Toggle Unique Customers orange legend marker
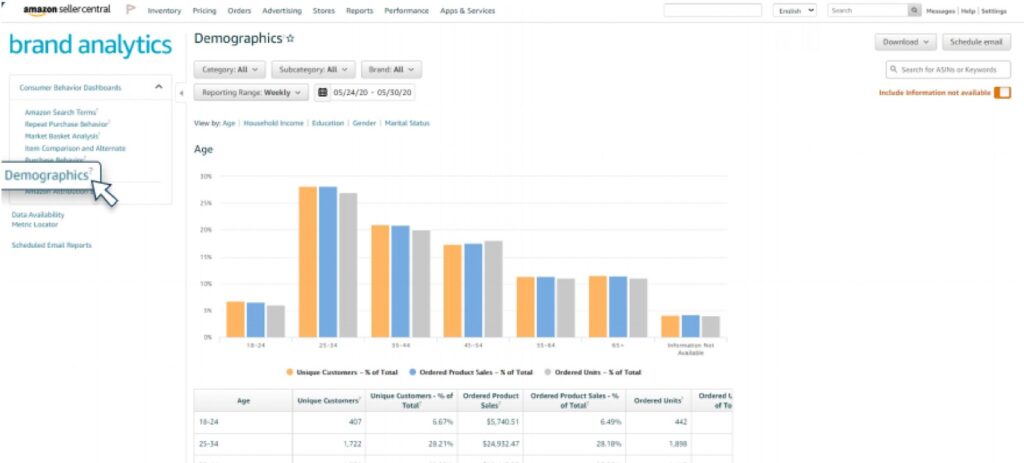Screen dimensions: 1024x463 click(x=289, y=372)
